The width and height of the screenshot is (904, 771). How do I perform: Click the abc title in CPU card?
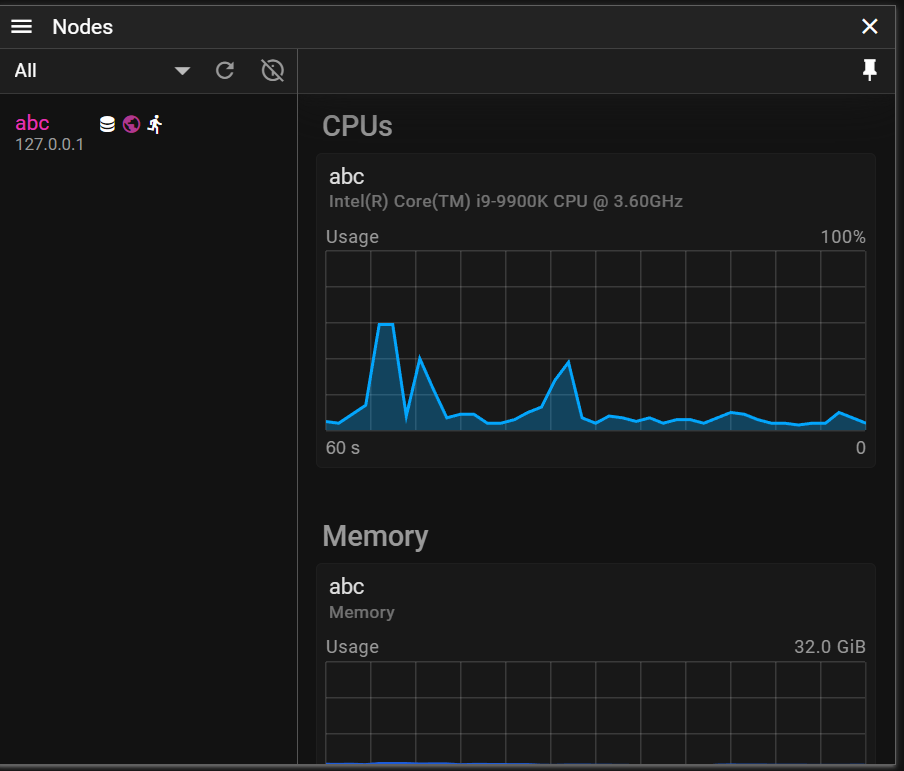pyautogui.click(x=346, y=176)
